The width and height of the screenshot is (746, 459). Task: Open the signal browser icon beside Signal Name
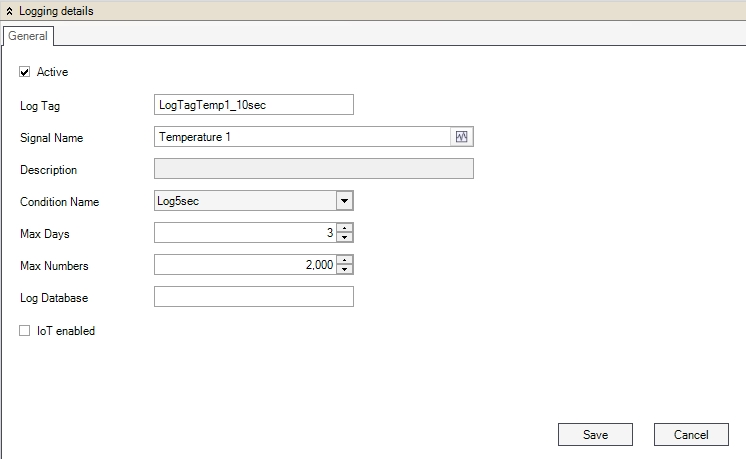462,137
